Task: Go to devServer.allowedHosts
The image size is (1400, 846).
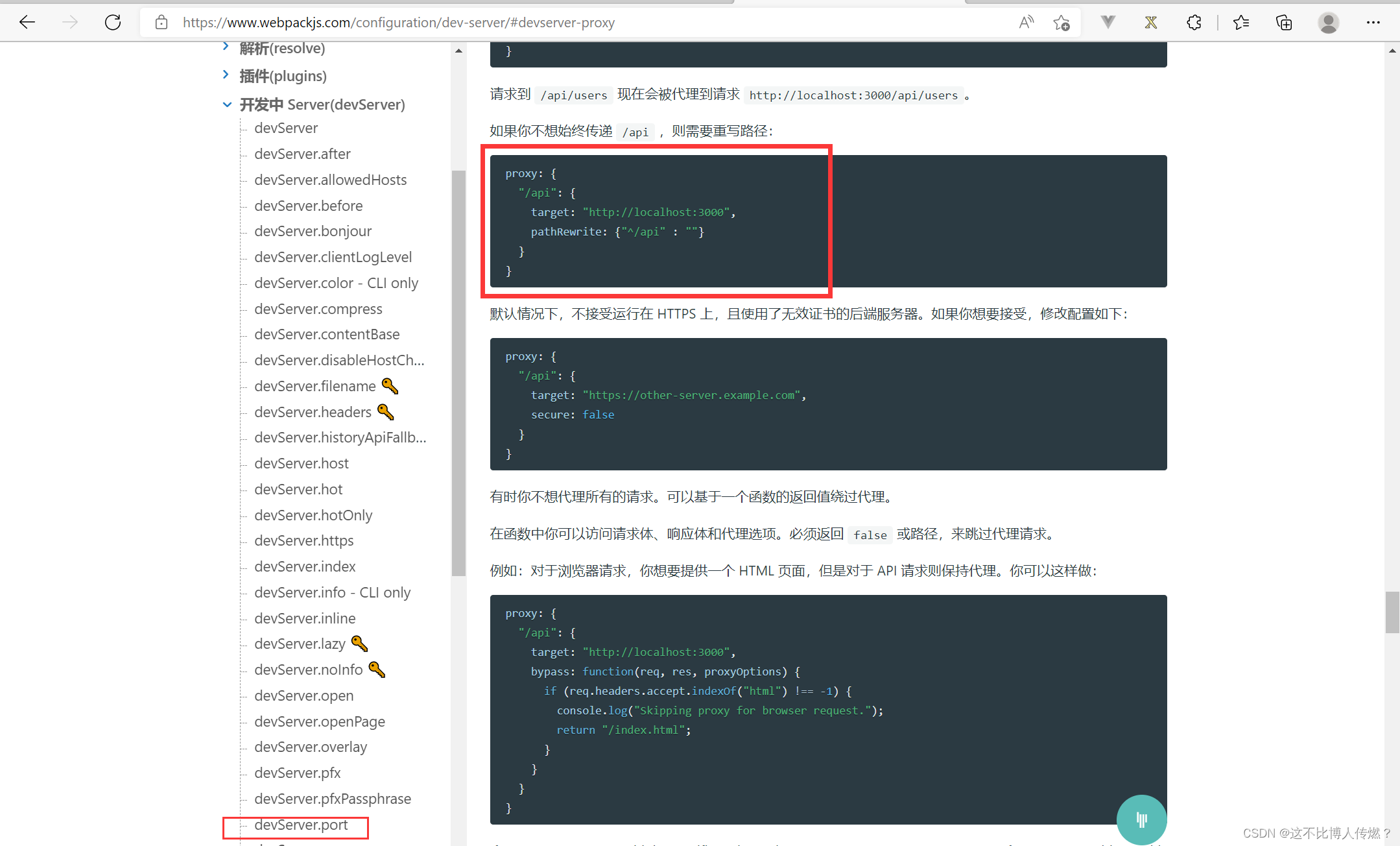Action: pyautogui.click(x=330, y=180)
